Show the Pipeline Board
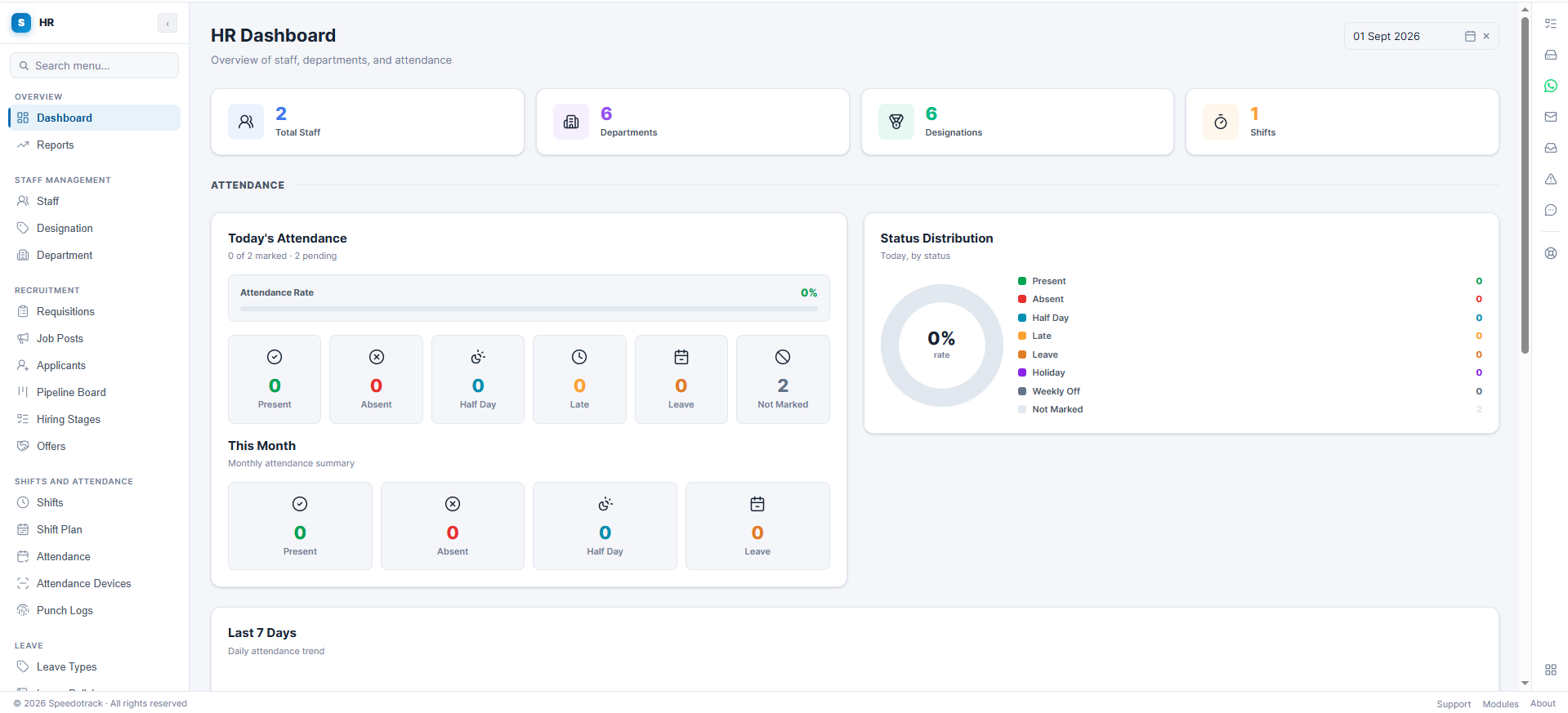The image size is (1568, 713). tap(94, 392)
